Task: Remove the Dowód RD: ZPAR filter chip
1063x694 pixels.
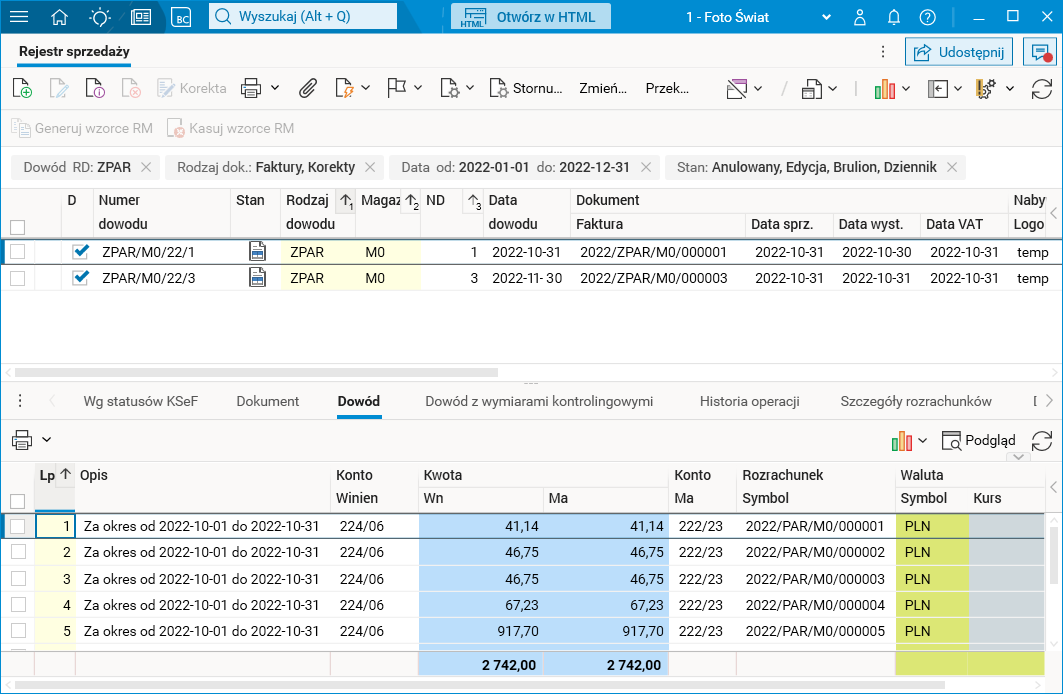Action: pos(146,168)
